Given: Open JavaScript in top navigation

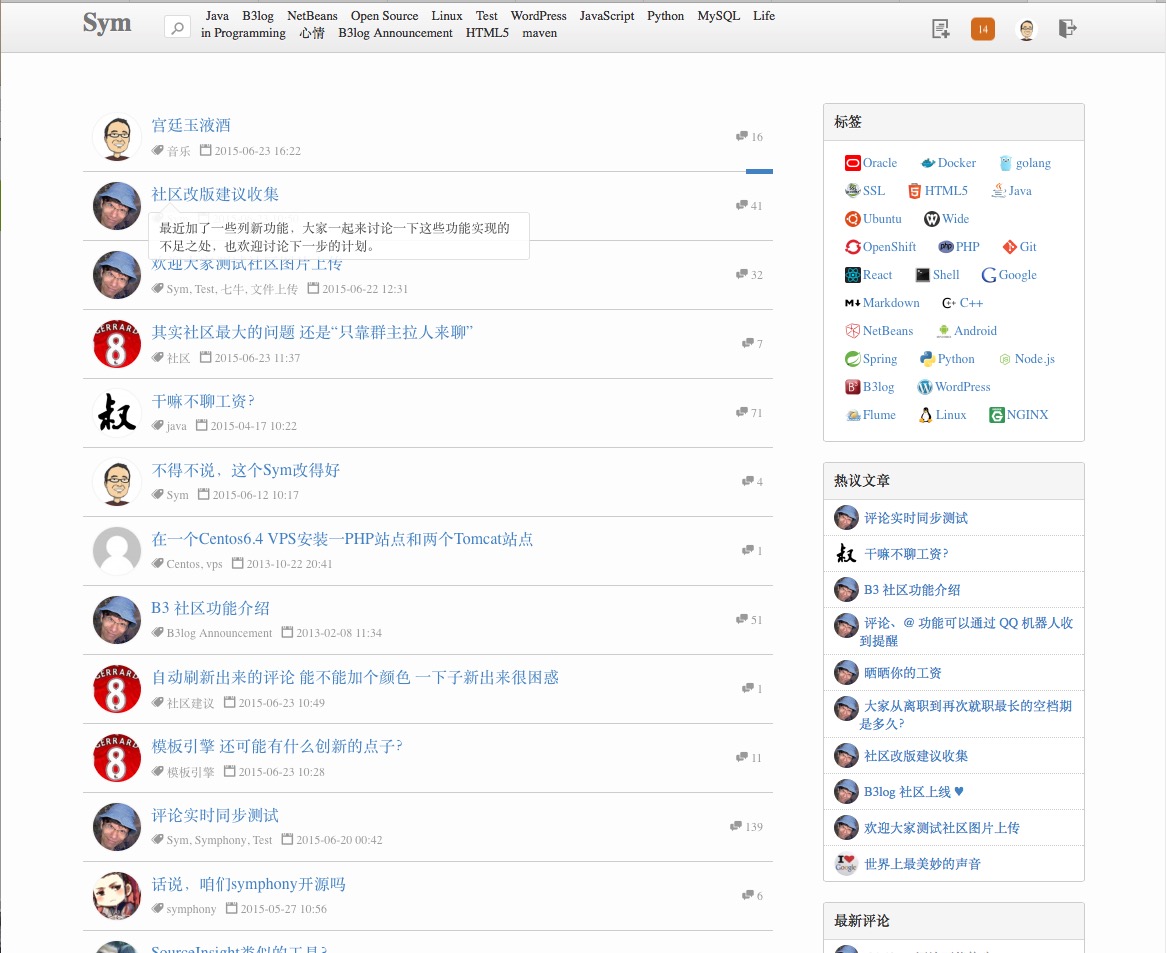Looking at the screenshot, I should tap(607, 16).
